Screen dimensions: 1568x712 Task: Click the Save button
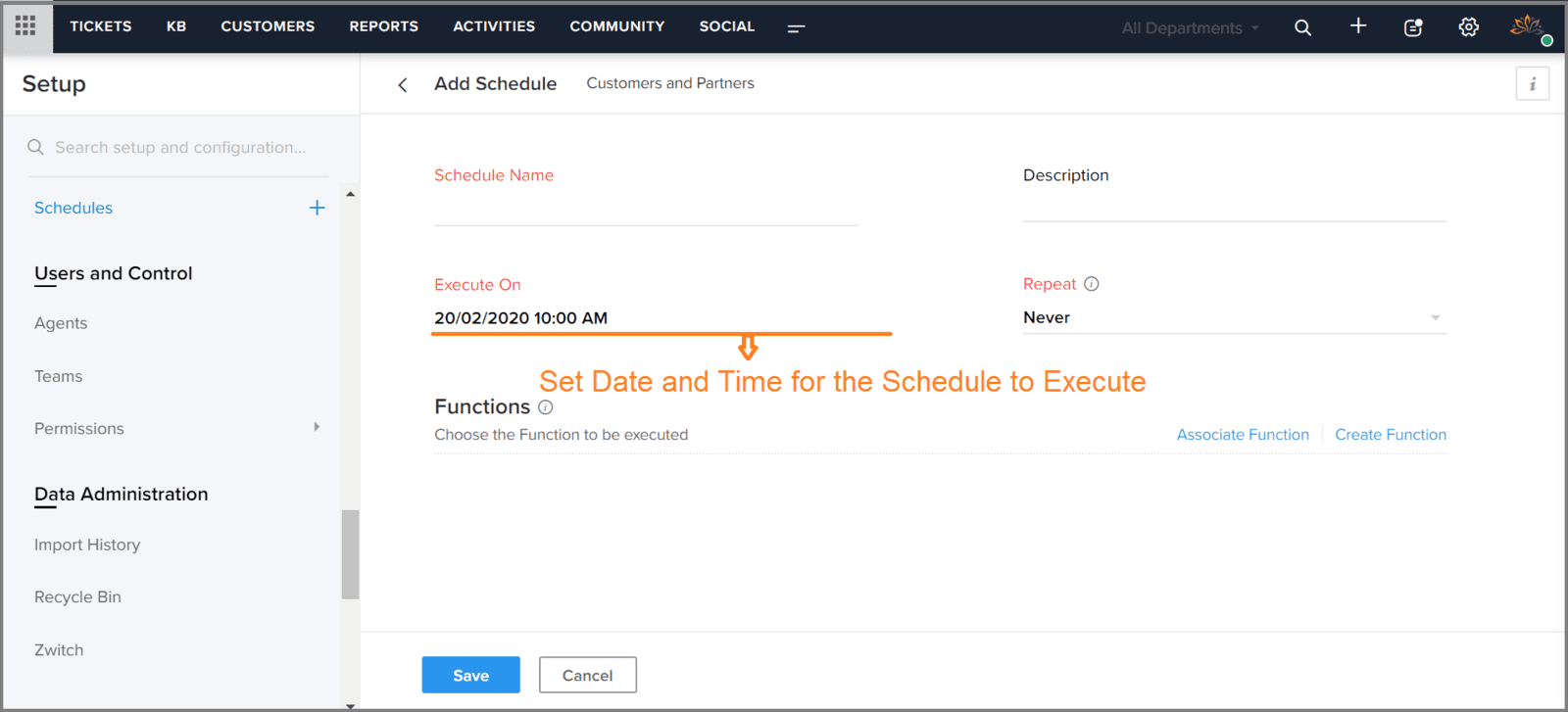point(471,675)
